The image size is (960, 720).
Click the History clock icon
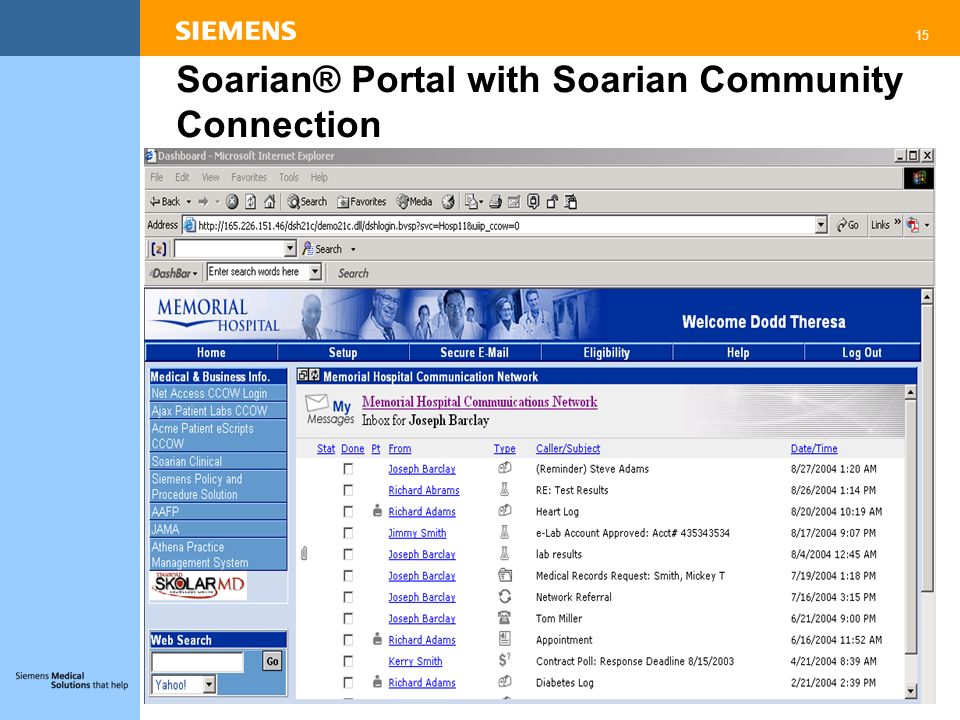[x=449, y=201]
